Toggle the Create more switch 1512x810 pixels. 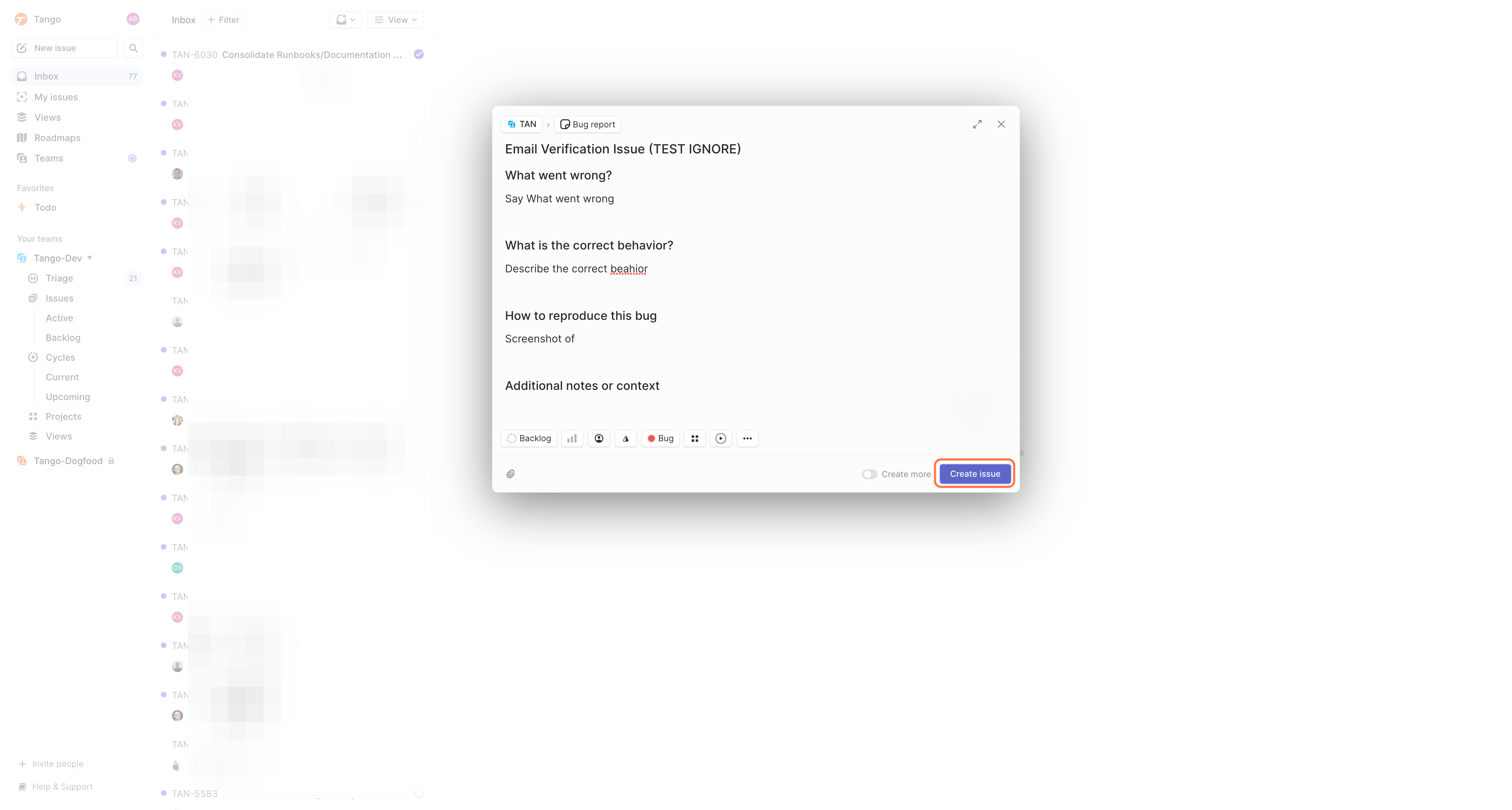[x=869, y=474]
